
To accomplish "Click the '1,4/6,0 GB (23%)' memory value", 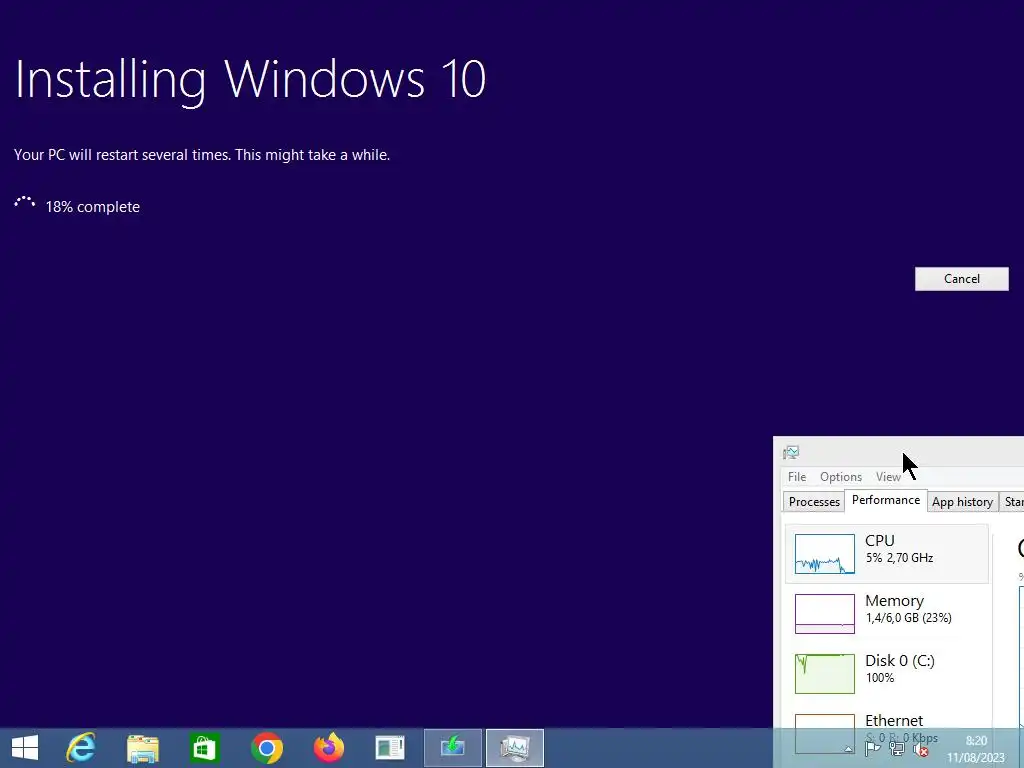I will click(908, 618).
